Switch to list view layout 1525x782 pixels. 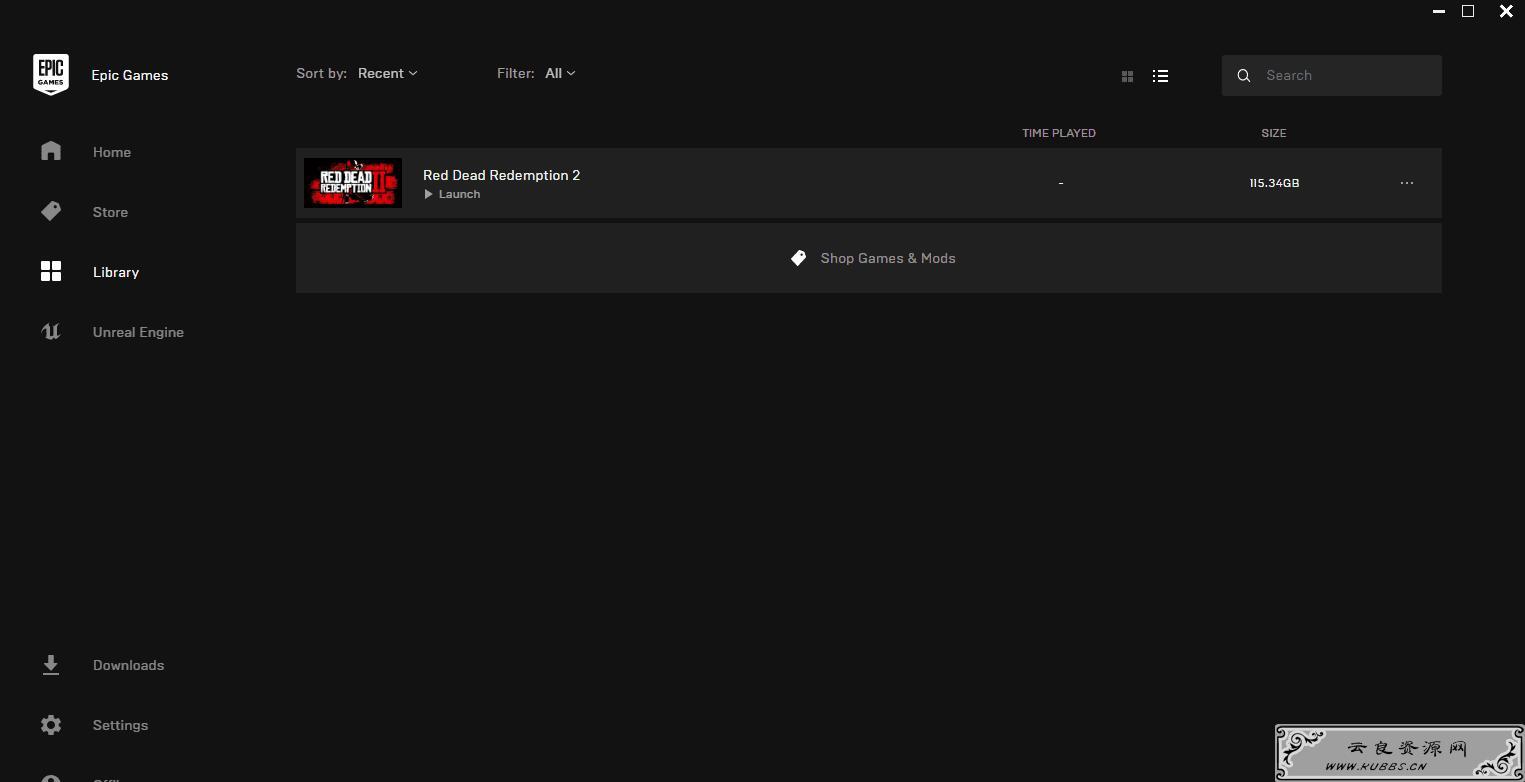(1160, 76)
